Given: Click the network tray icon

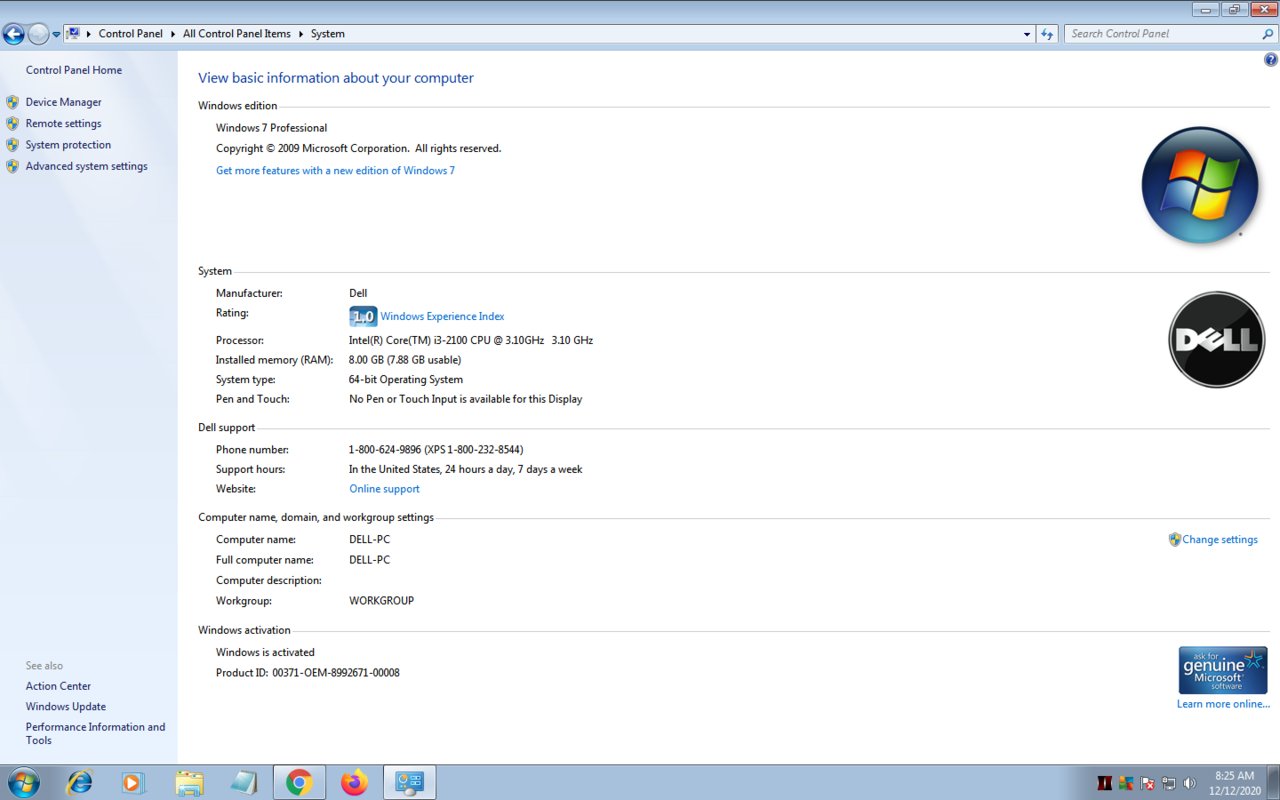Looking at the screenshot, I should point(1168,783).
